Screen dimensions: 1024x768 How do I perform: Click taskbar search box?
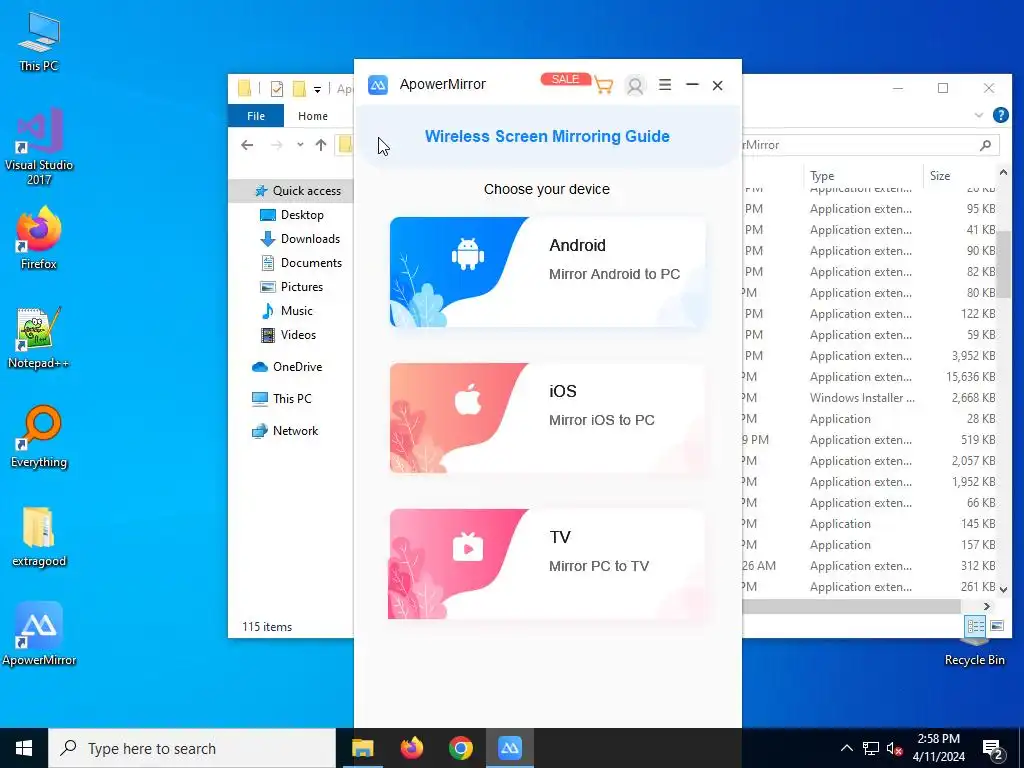[192, 748]
